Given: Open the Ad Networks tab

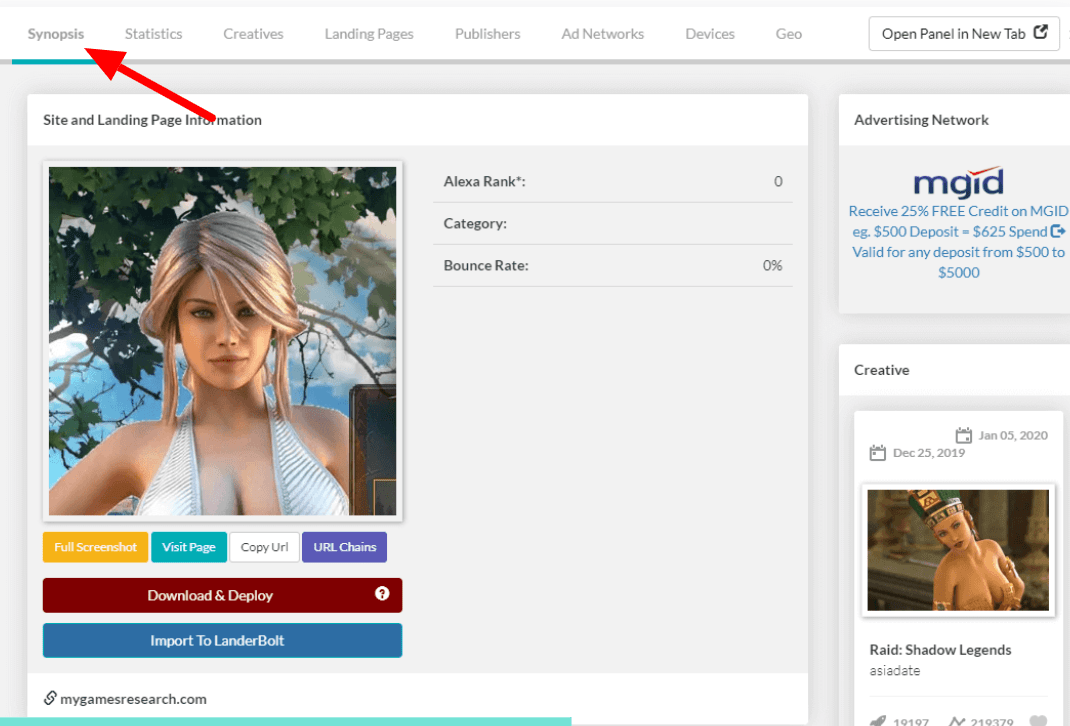Looking at the screenshot, I should tap(603, 34).
